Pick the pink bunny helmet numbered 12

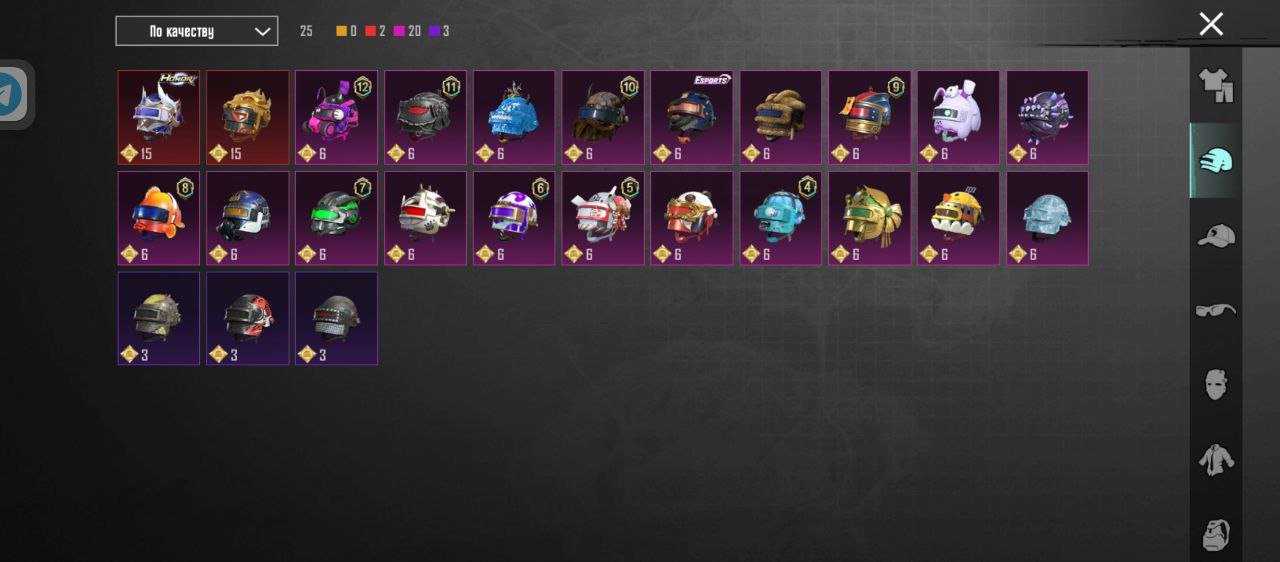coord(336,117)
